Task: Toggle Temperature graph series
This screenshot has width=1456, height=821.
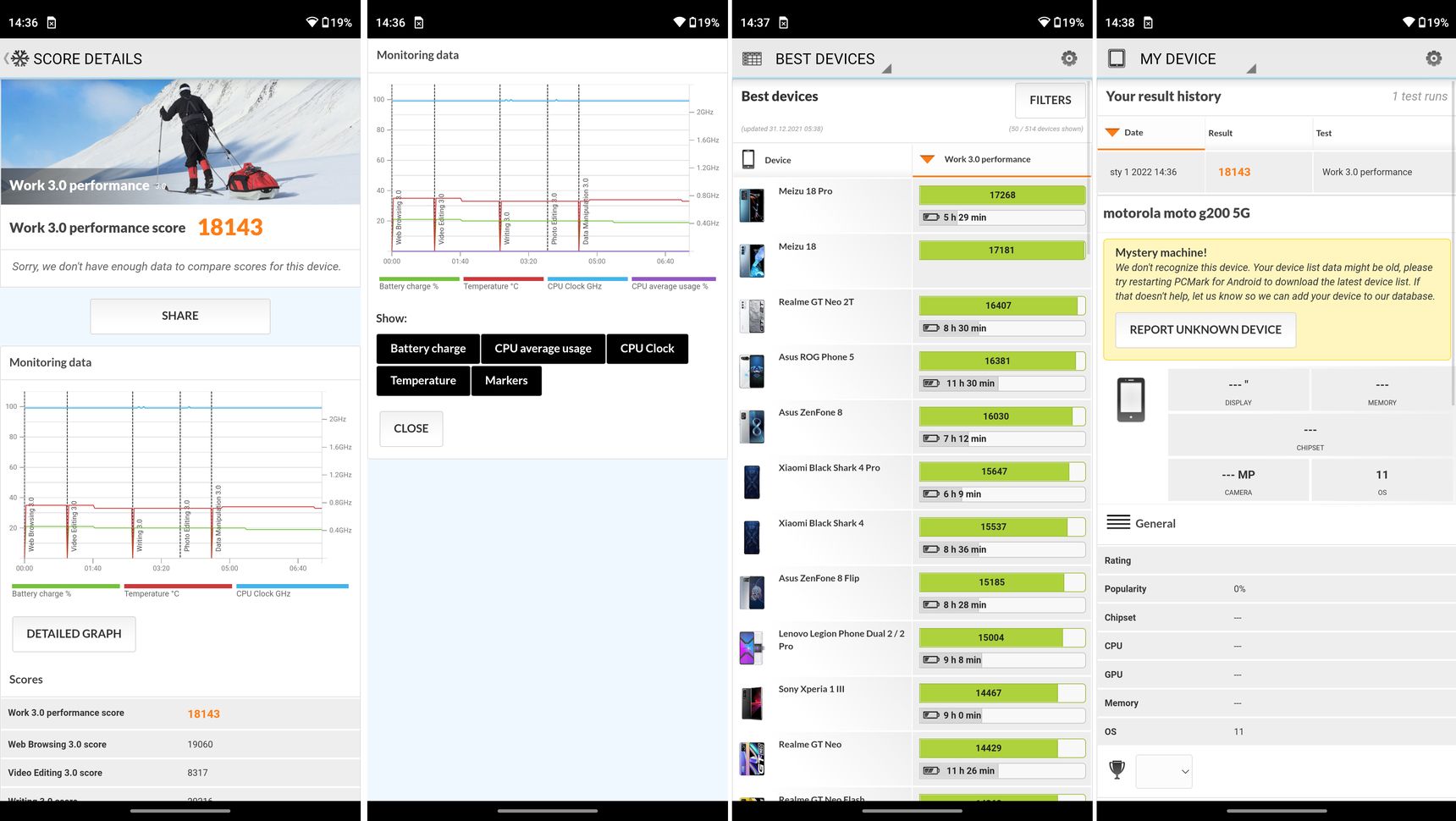Action: tap(423, 381)
